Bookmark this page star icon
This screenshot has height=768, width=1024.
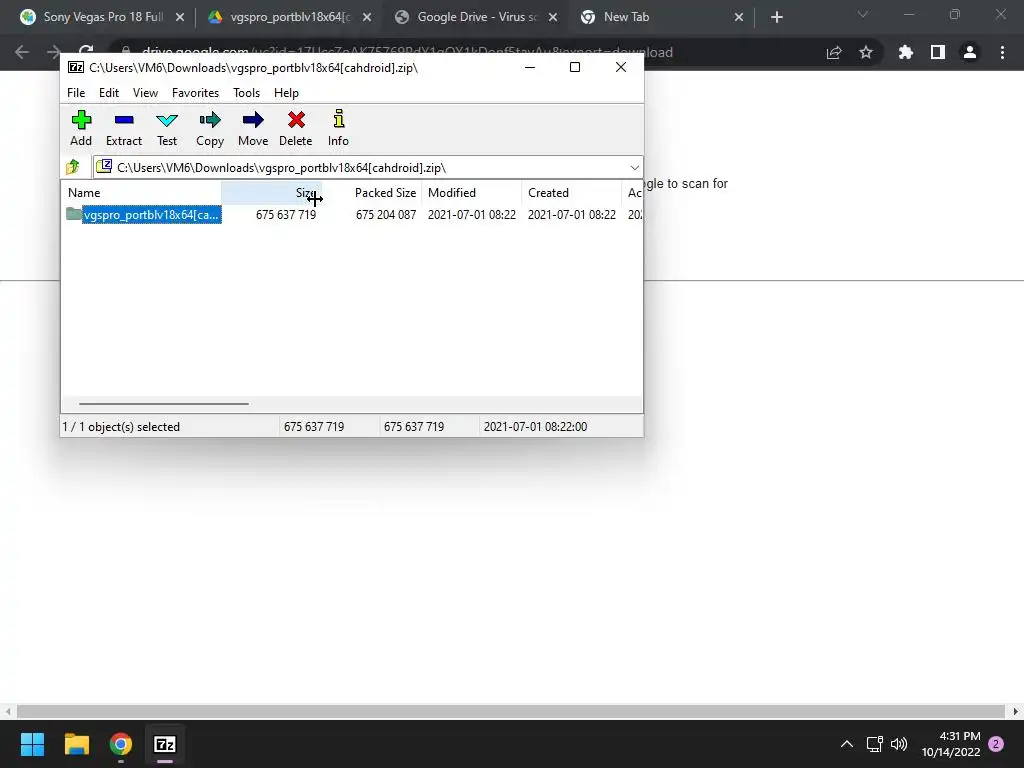pos(866,52)
